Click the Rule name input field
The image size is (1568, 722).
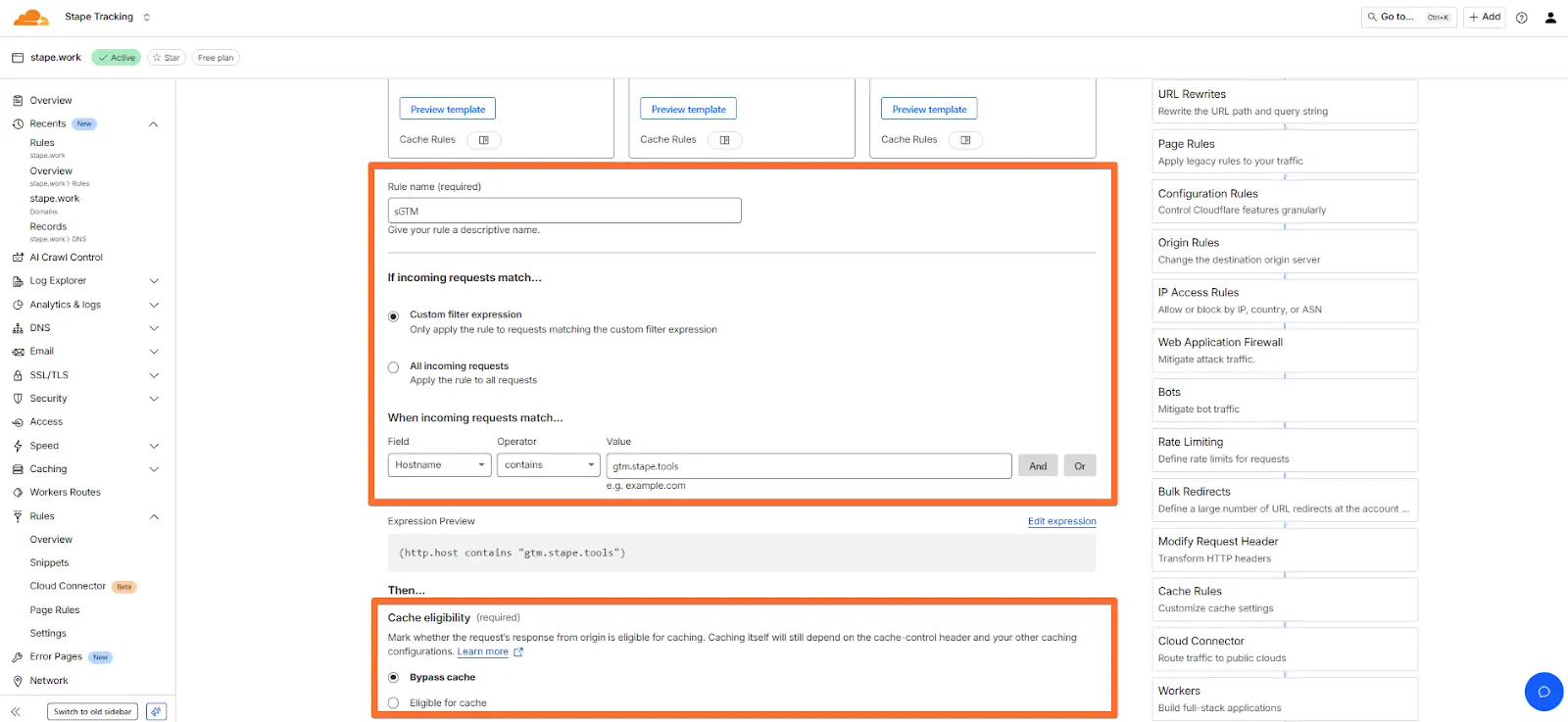point(564,211)
